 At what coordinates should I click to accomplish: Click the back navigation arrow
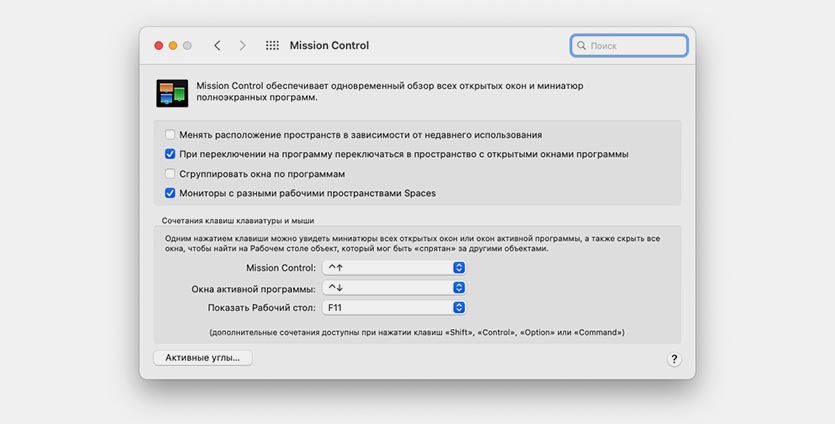coord(217,46)
